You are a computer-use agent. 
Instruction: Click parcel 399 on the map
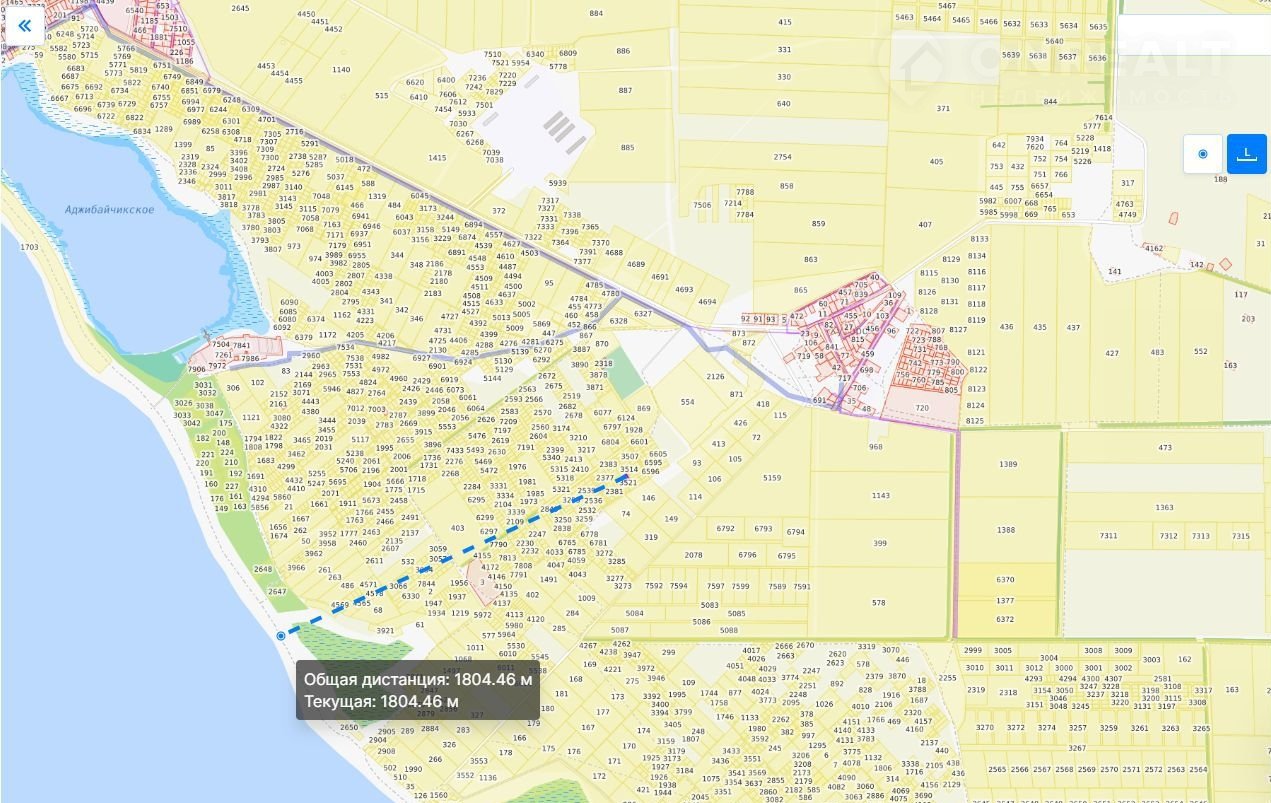[x=880, y=544]
